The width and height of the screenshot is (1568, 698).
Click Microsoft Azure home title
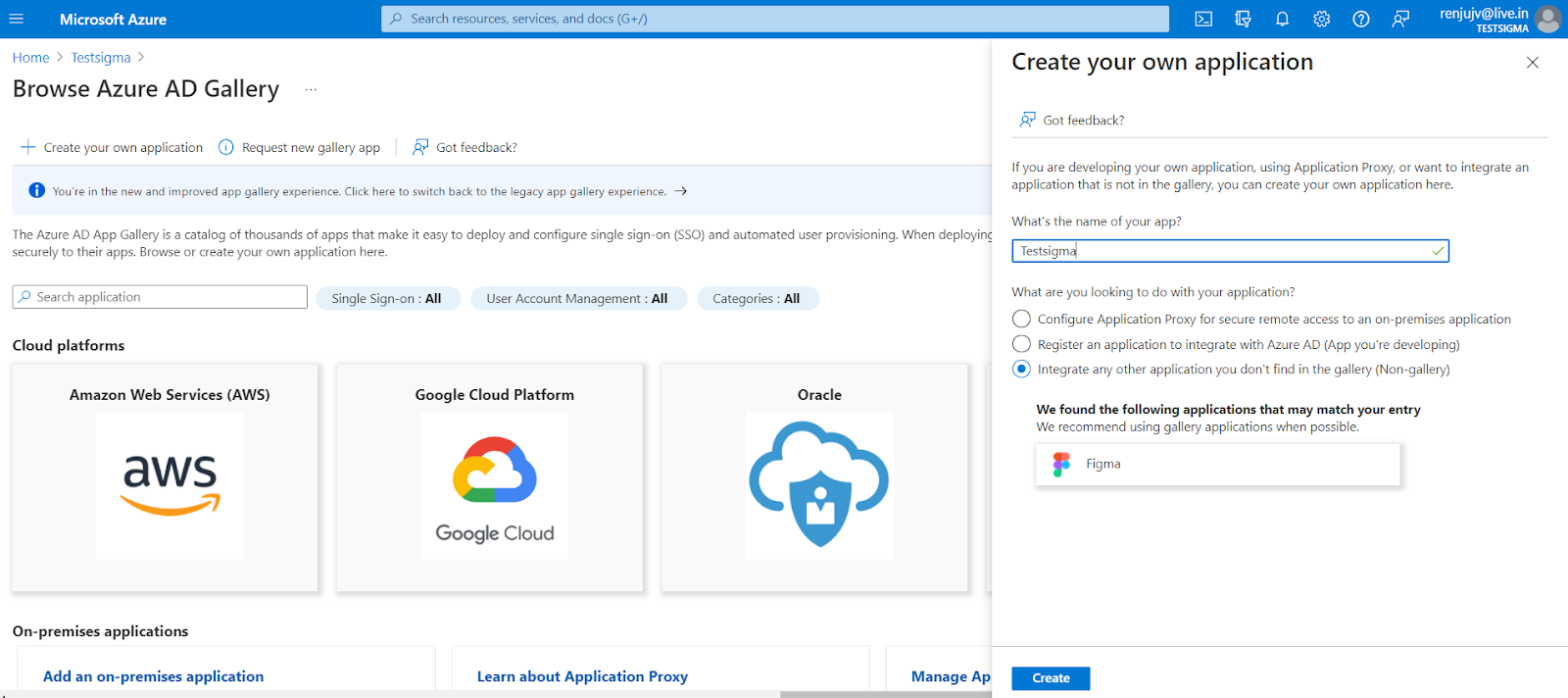pyautogui.click(x=113, y=19)
